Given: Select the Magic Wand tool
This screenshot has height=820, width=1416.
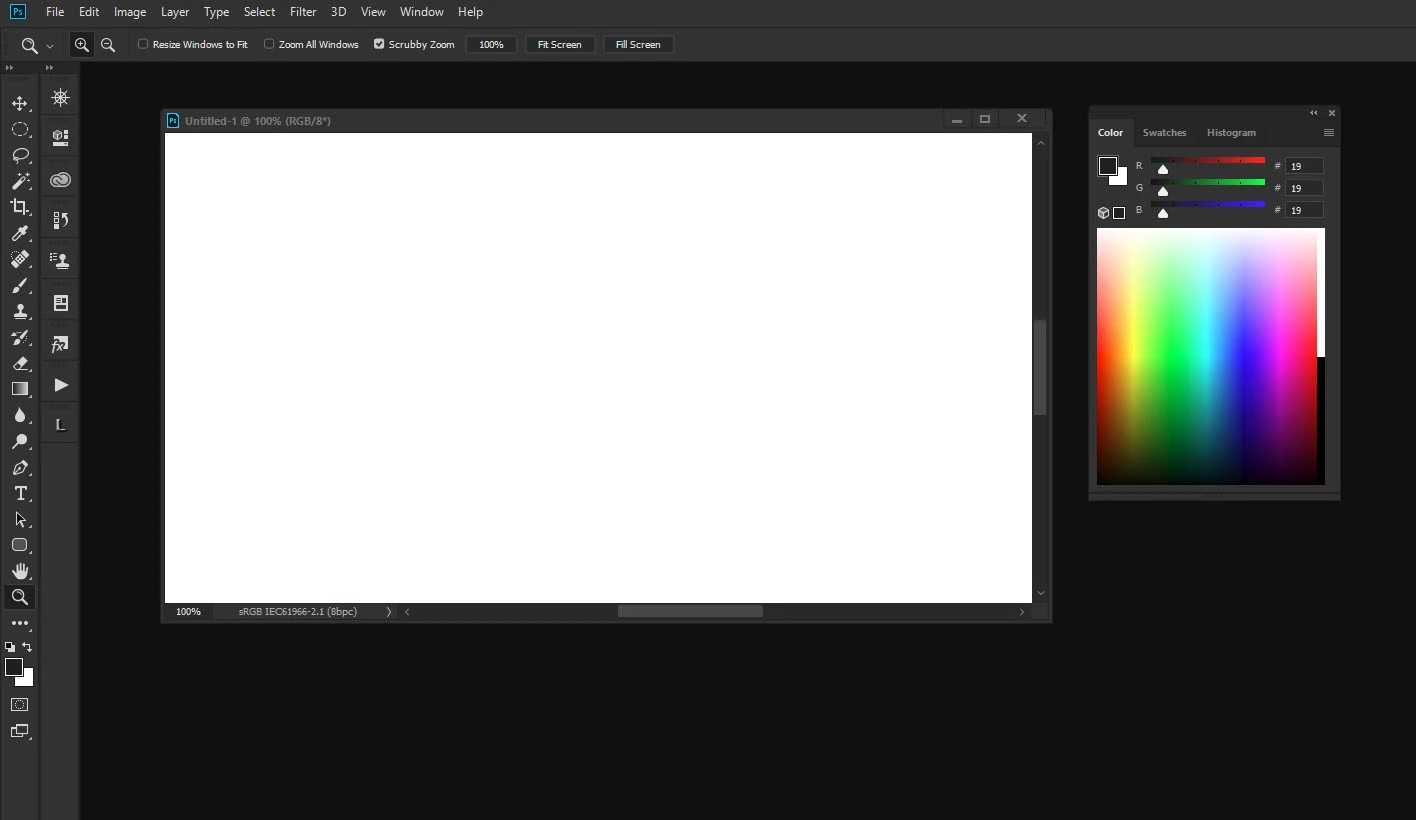Looking at the screenshot, I should [19, 181].
